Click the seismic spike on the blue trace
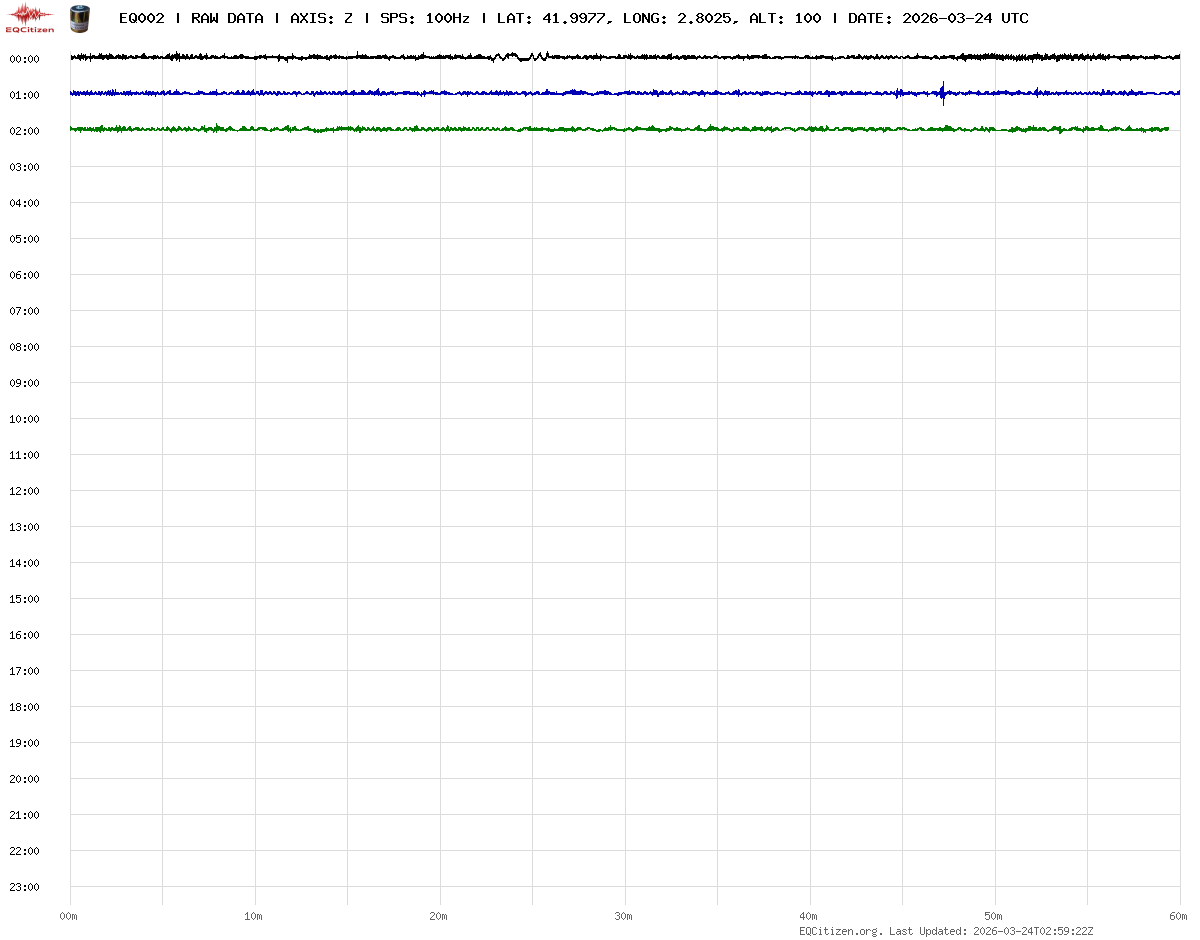 pyautogui.click(x=943, y=93)
